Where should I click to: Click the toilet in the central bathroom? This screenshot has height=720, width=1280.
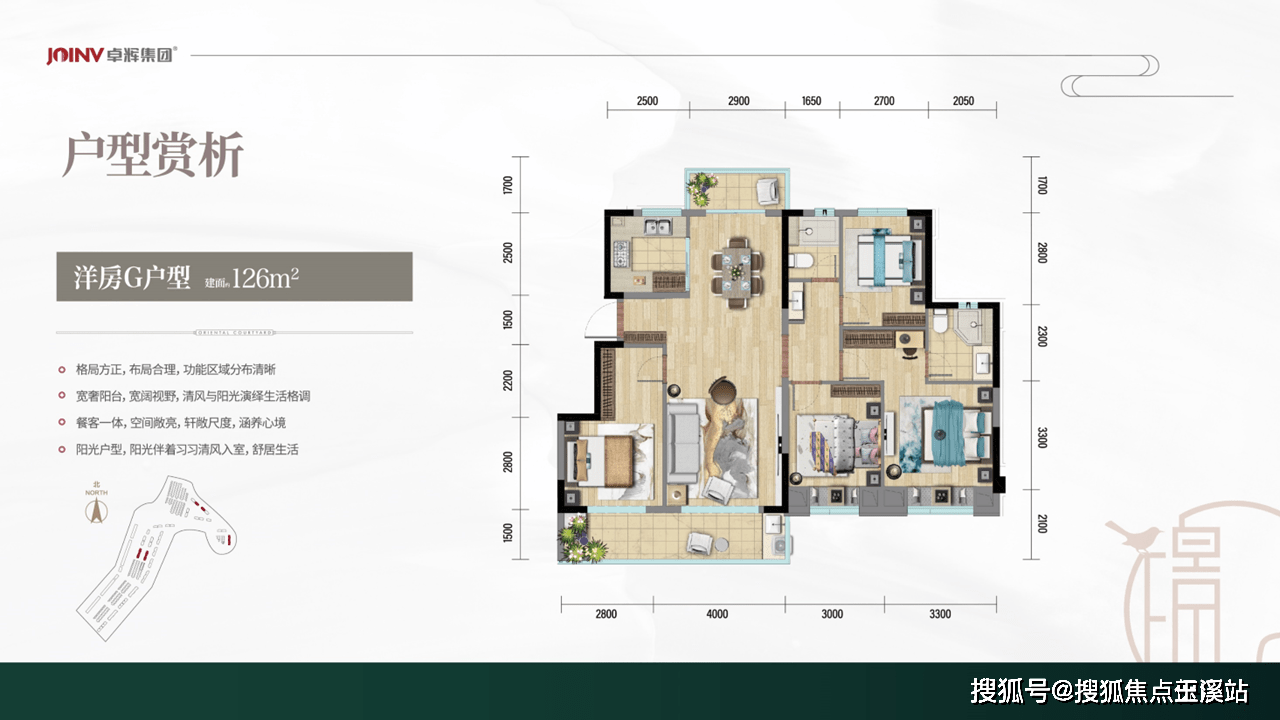[803, 261]
